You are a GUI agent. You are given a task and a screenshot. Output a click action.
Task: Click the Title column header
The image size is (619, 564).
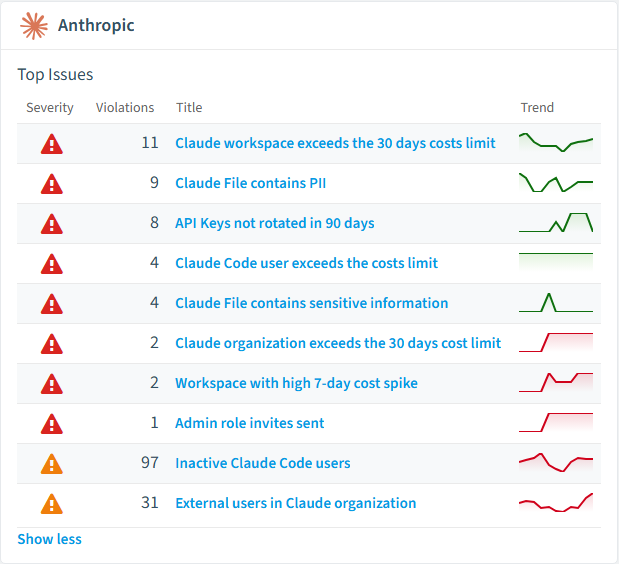pyautogui.click(x=189, y=108)
